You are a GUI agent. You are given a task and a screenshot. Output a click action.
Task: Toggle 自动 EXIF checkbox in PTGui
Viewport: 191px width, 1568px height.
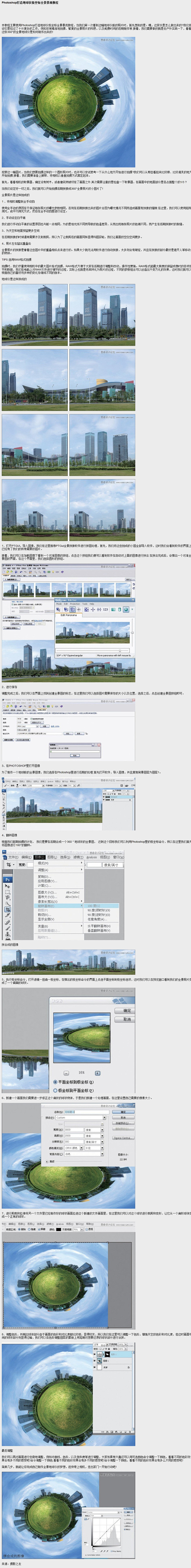(13, 604)
